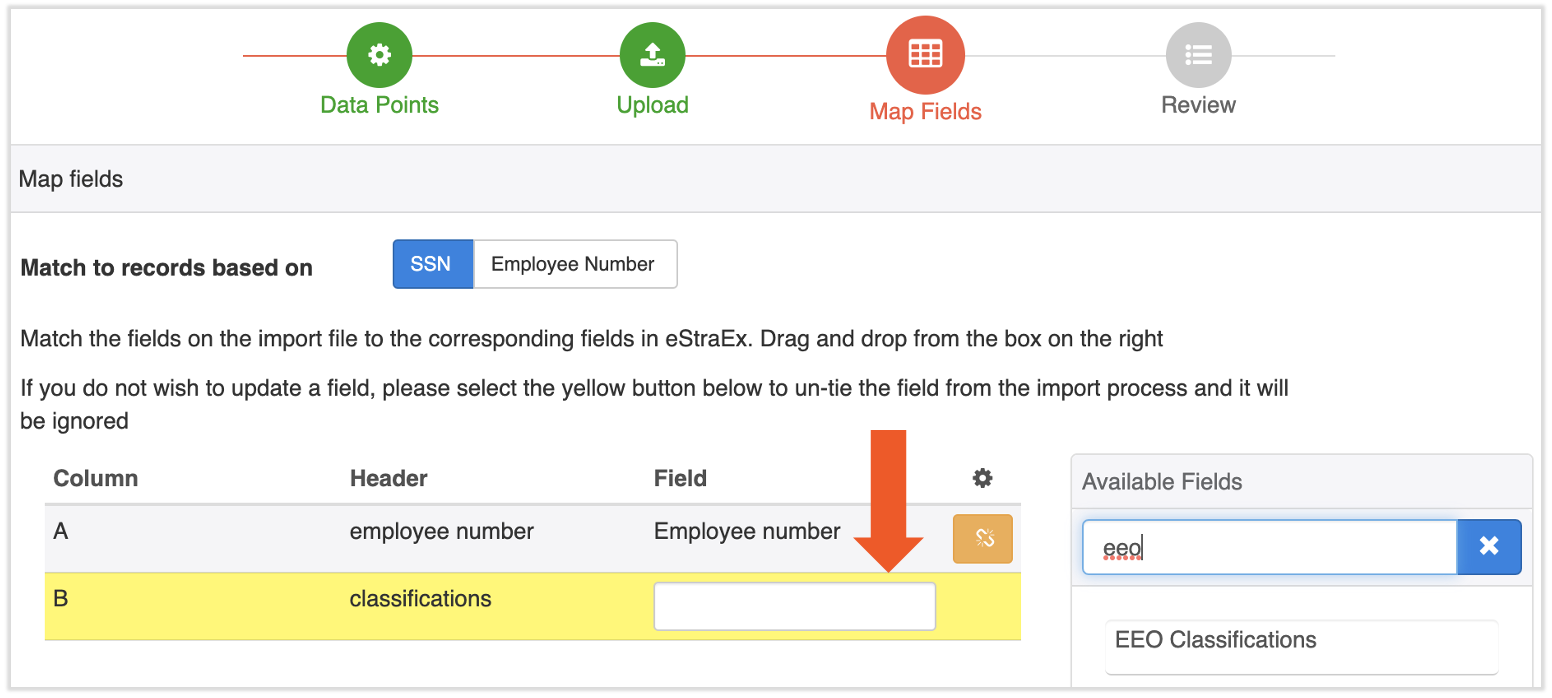The height and width of the screenshot is (698, 1552).
Task: Go to the Data Points step label
Action: pyautogui.click(x=379, y=105)
